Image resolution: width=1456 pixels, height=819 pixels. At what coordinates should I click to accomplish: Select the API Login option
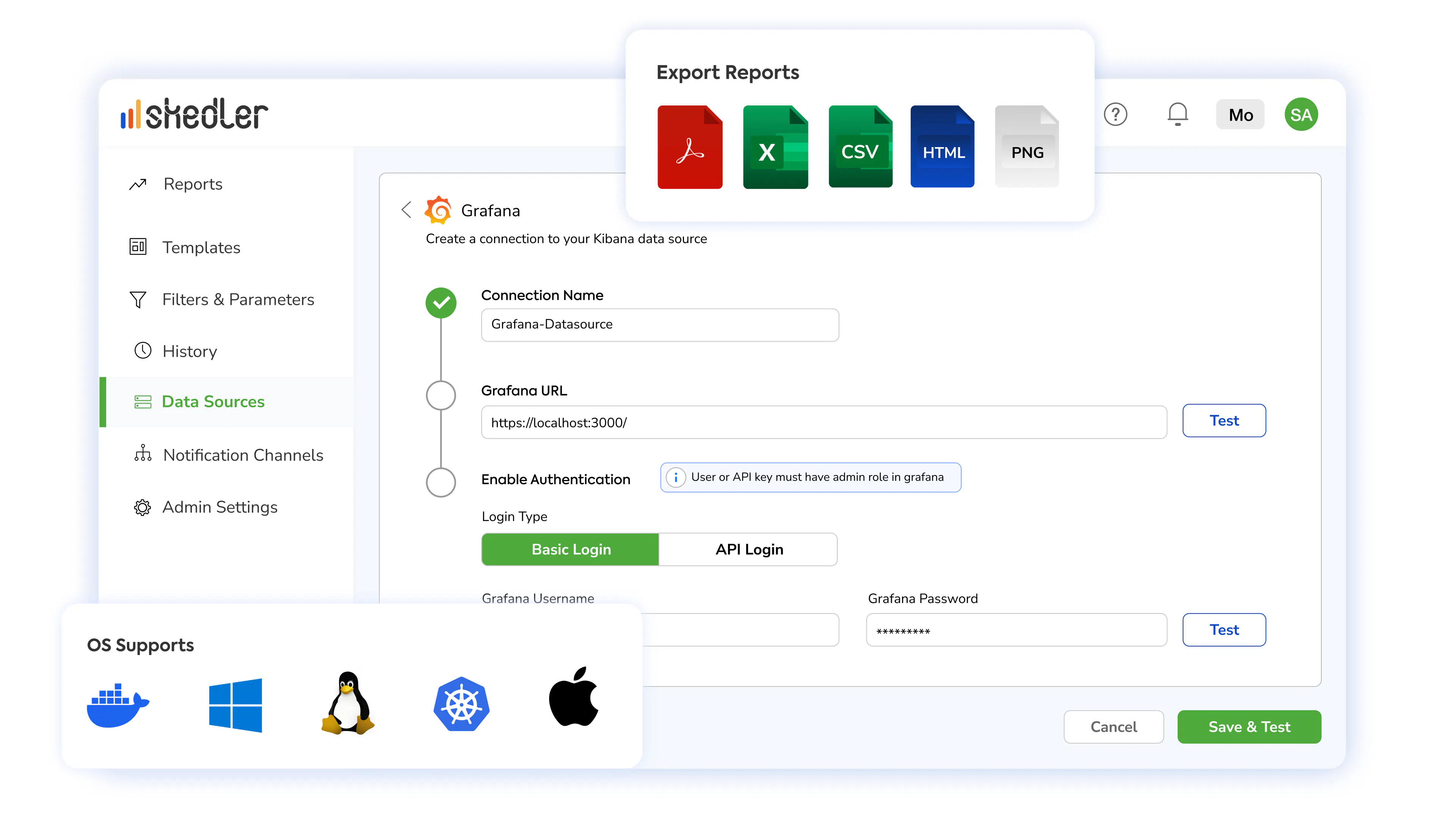(748, 549)
